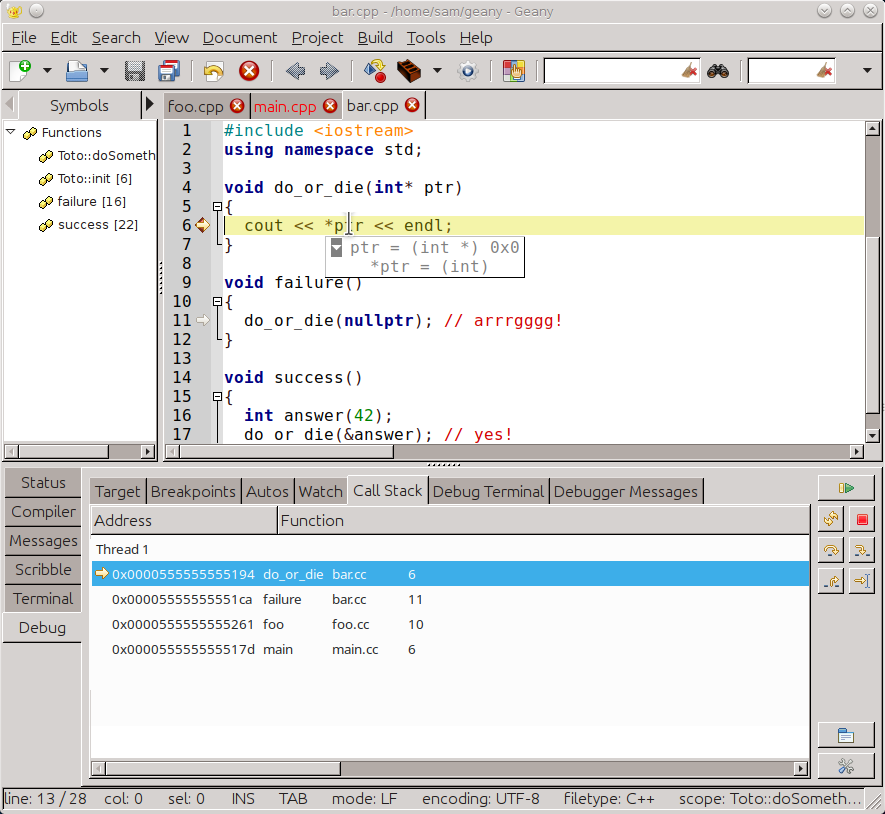The height and width of the screenshot is (814, 885).
Task: Close the main.cpp tab
Action: coord(330,106)
